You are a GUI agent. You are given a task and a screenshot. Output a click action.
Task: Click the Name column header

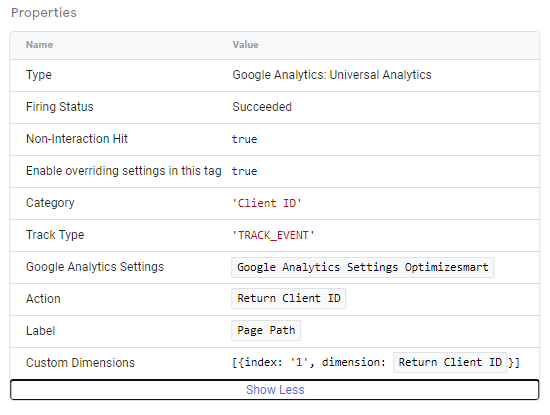point(39,45)
